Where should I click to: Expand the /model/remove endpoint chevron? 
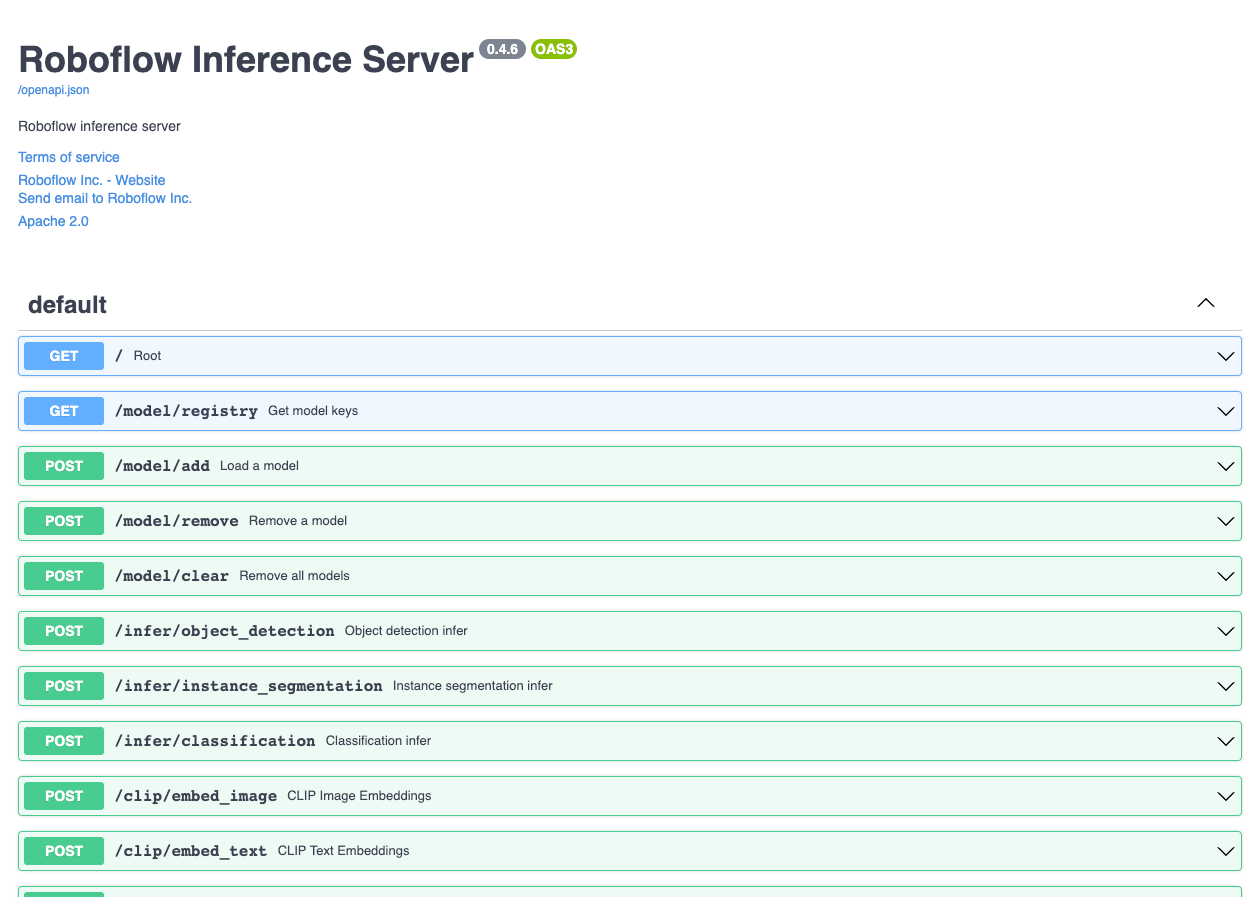pos(1225,521)
